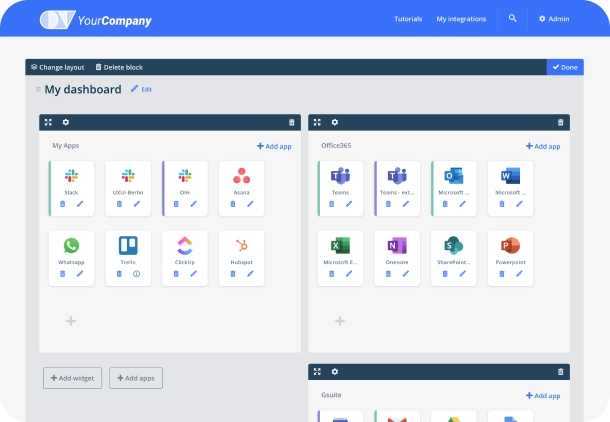
Task: Open the OIH app tile
Action: [185, 188]
